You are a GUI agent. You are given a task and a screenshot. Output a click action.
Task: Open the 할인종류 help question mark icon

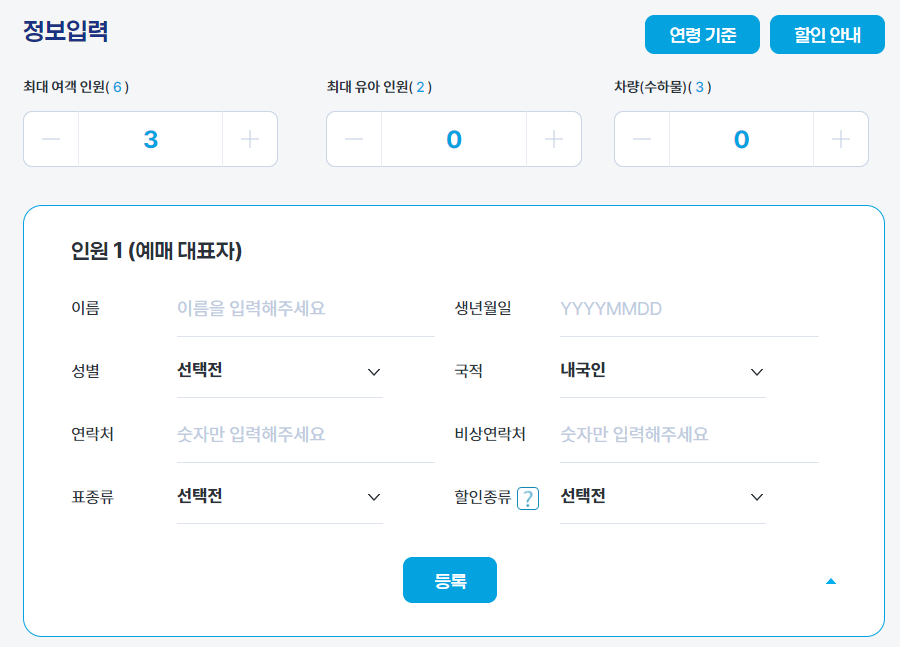tap(528, 496)
